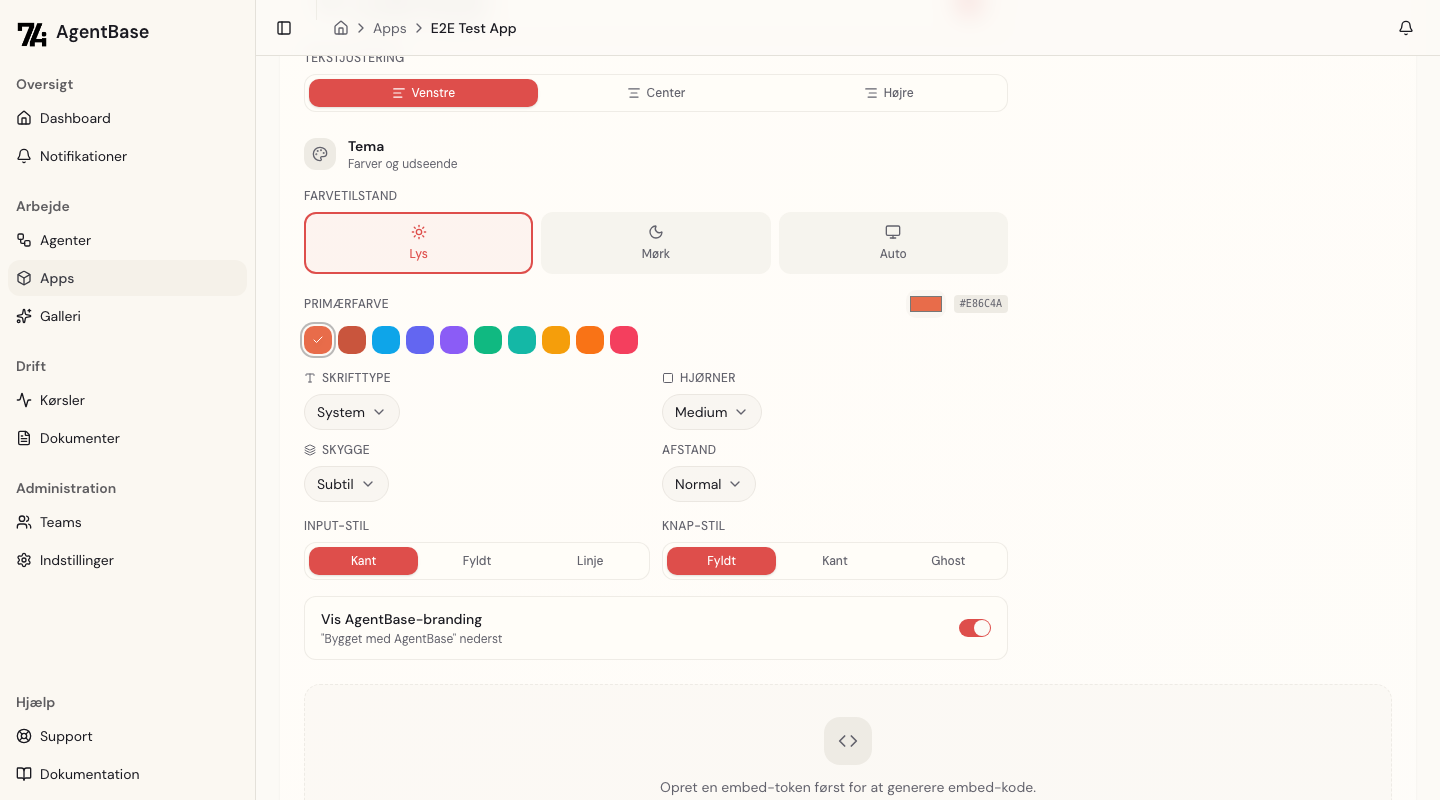Set button style to Ghost
1440x800 pixels.
pos(948,561)
